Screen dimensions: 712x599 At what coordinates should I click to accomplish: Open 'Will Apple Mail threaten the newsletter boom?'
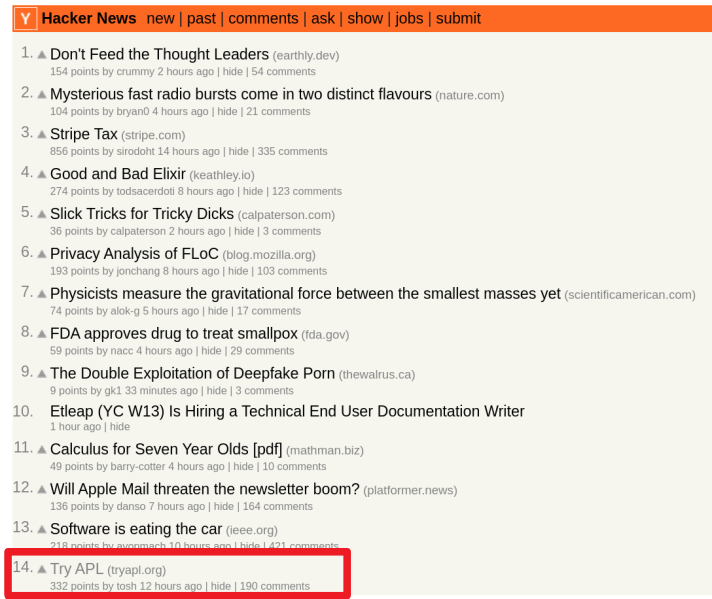tap(205, 489)
